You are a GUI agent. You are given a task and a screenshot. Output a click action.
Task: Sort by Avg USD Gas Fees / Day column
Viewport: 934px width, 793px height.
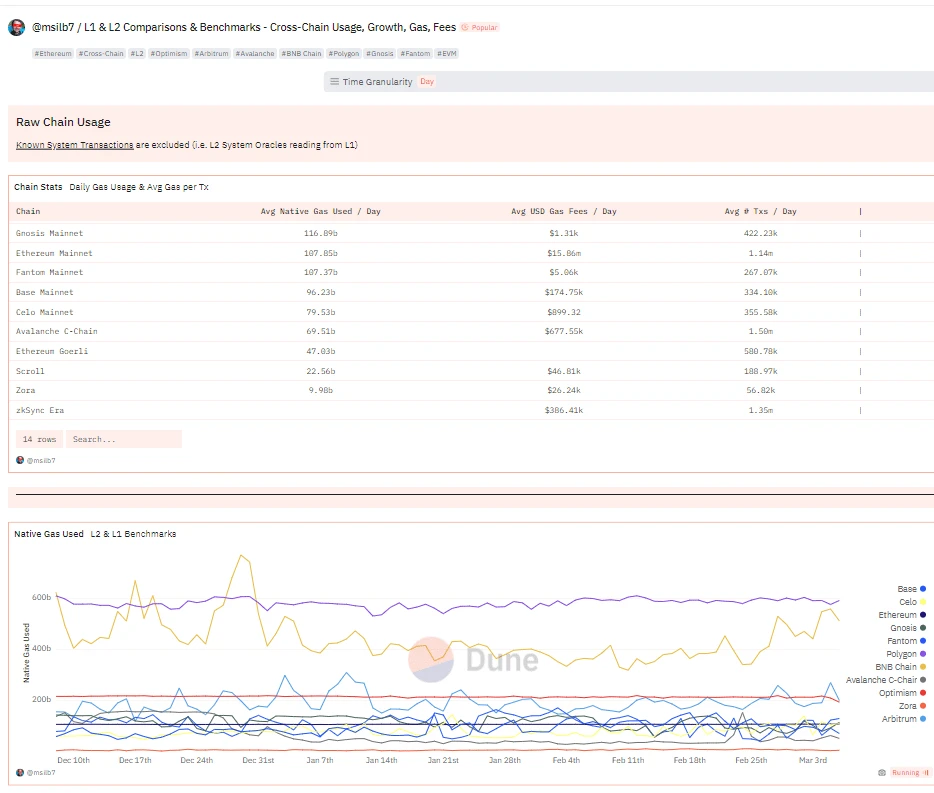point(563,211)
